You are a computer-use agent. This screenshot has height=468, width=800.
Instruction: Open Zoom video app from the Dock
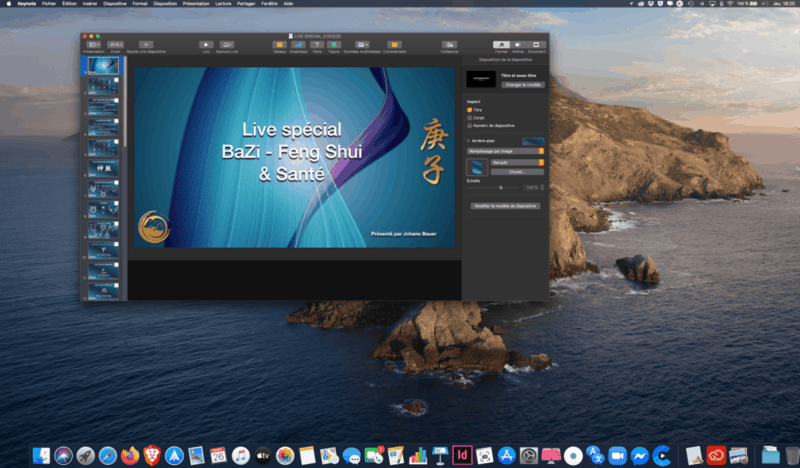617,456
